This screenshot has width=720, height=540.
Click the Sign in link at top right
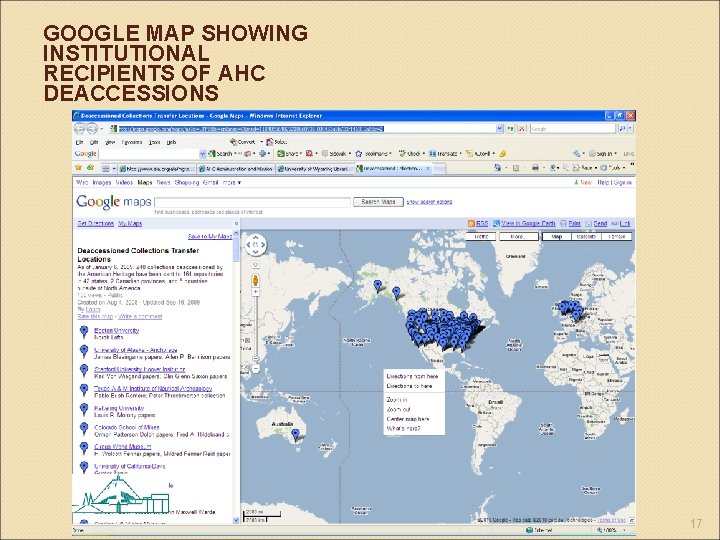pyautogui.click(x=623, y=183)
